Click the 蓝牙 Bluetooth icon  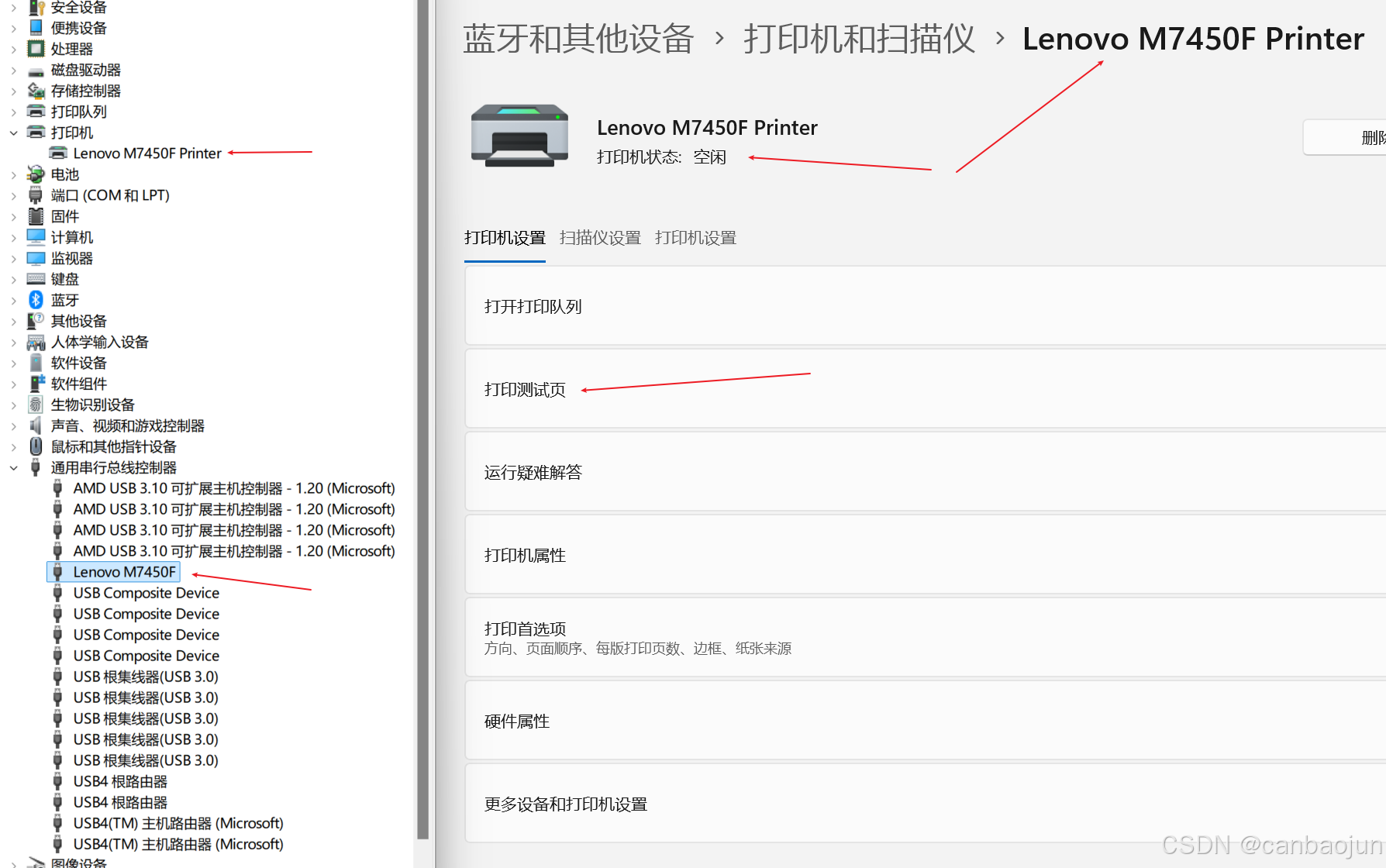[x=36, y=300]
